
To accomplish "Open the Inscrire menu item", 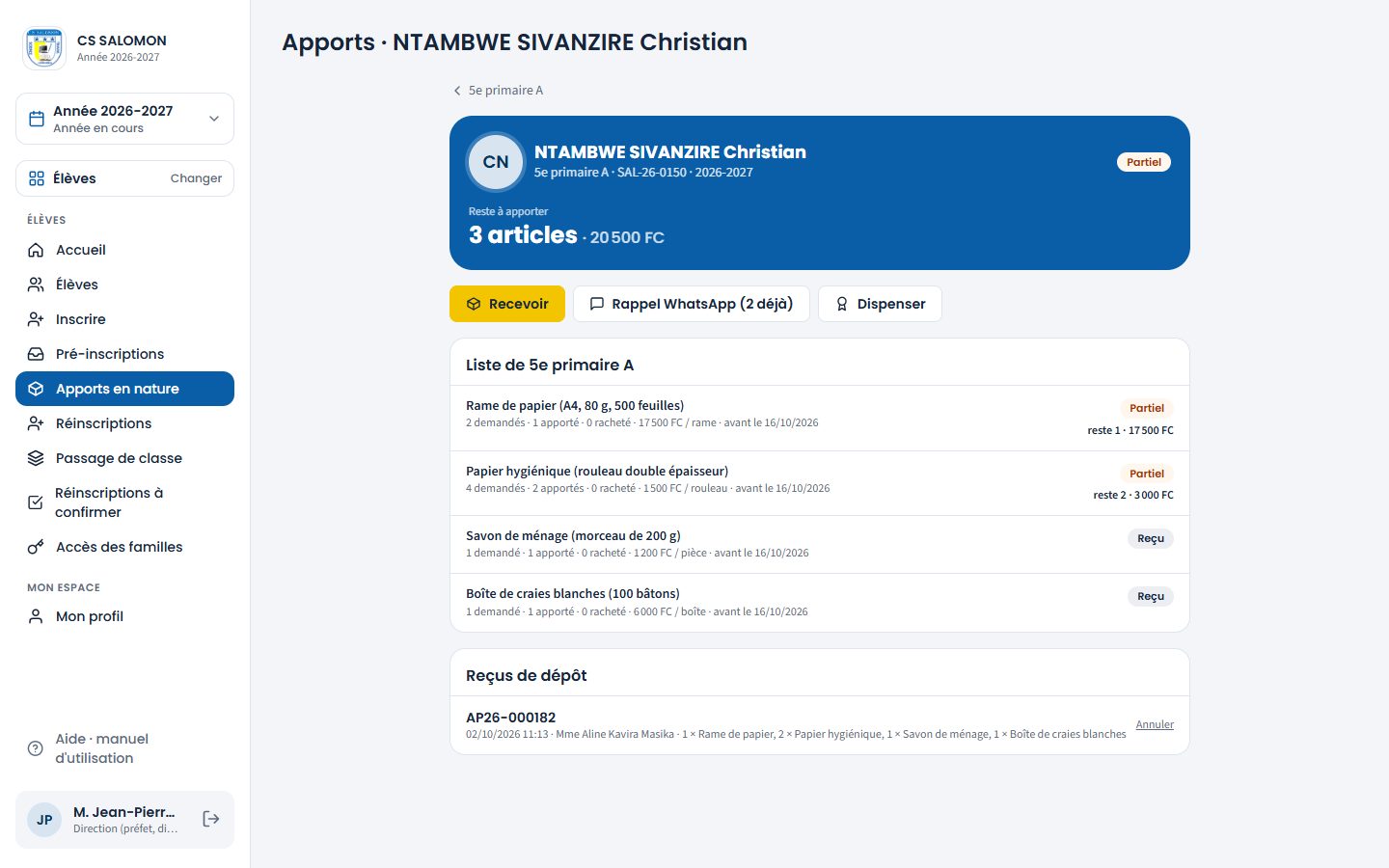I will point(124,319).
